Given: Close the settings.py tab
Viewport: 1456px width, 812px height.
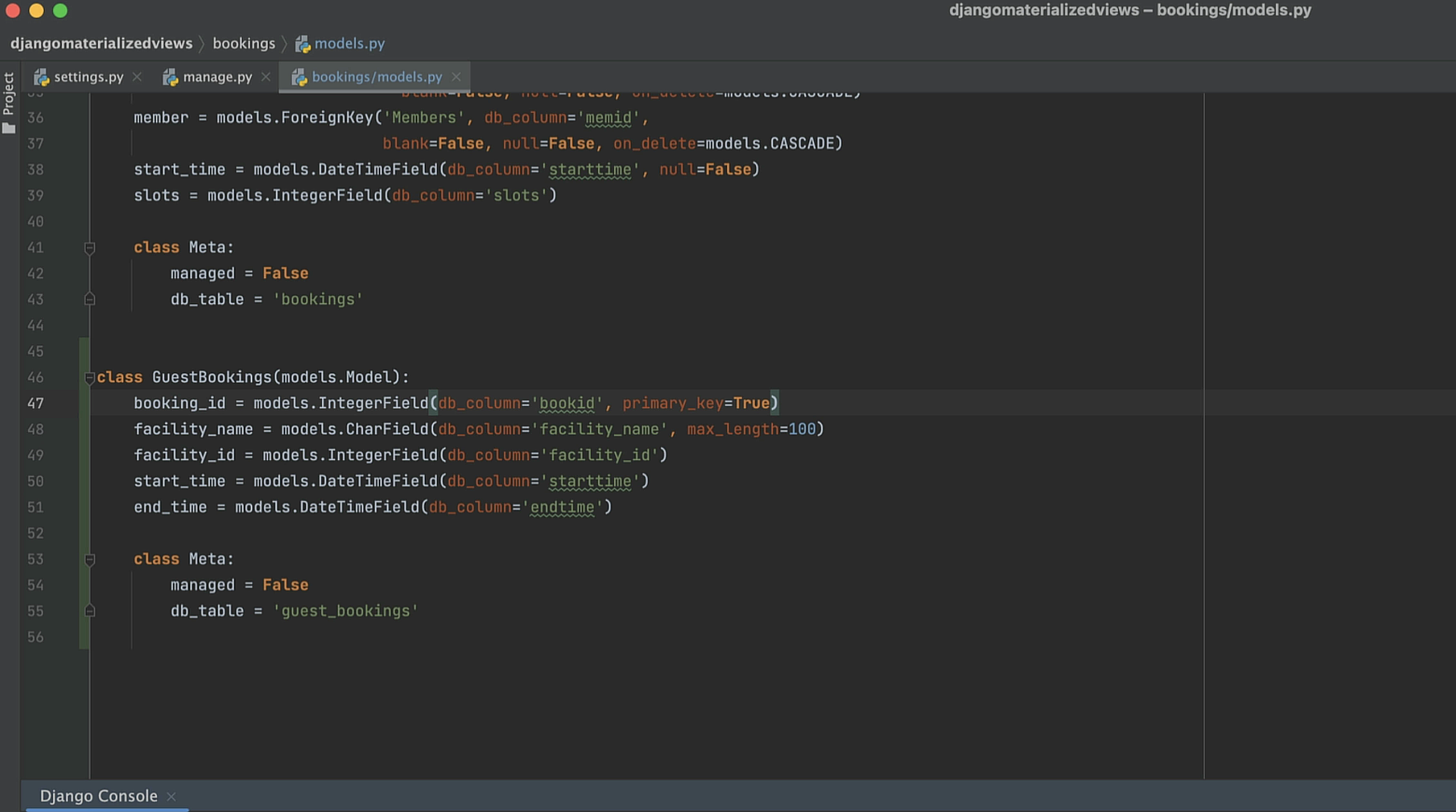Looking at the screenshot, I should click(x=137, y=77).
